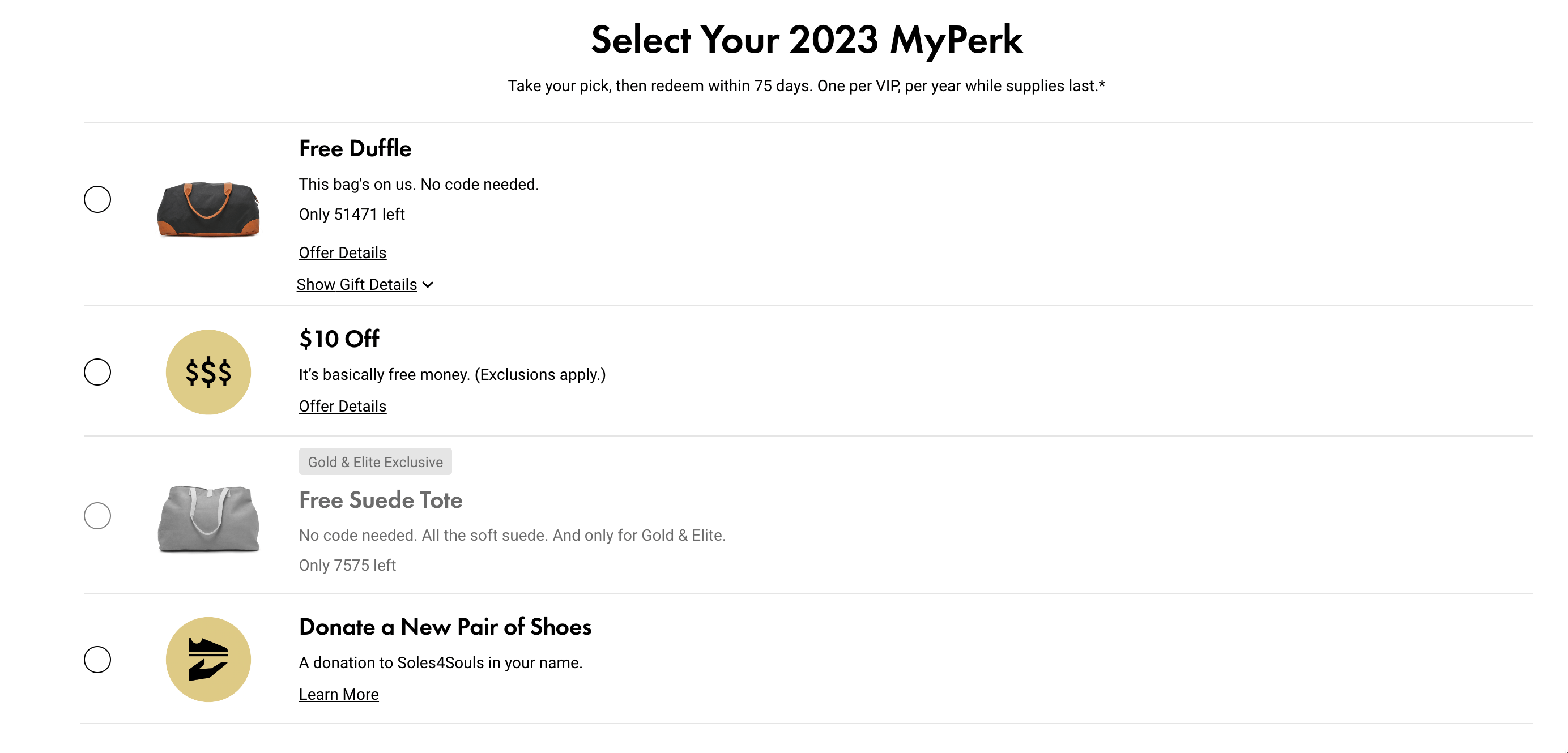Pick the Donate a New Pair of Shoes option
Screen dimensions: 1568x753
[x=97, y=660]
